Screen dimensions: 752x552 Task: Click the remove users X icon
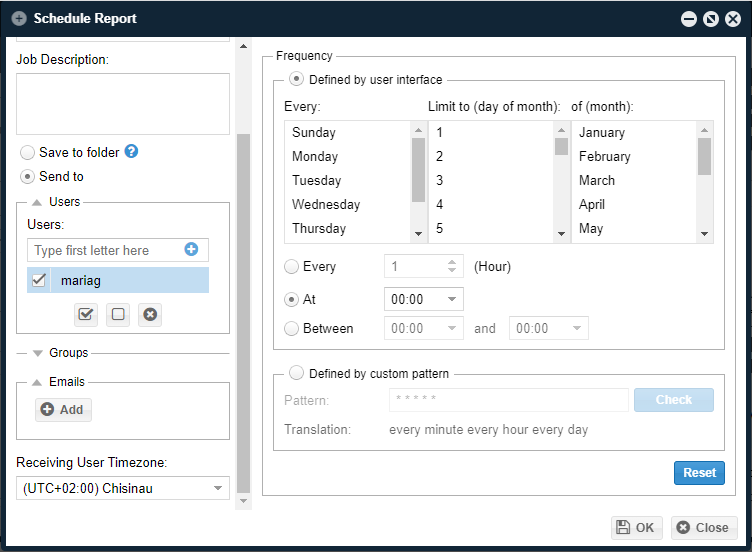(150, 314)
